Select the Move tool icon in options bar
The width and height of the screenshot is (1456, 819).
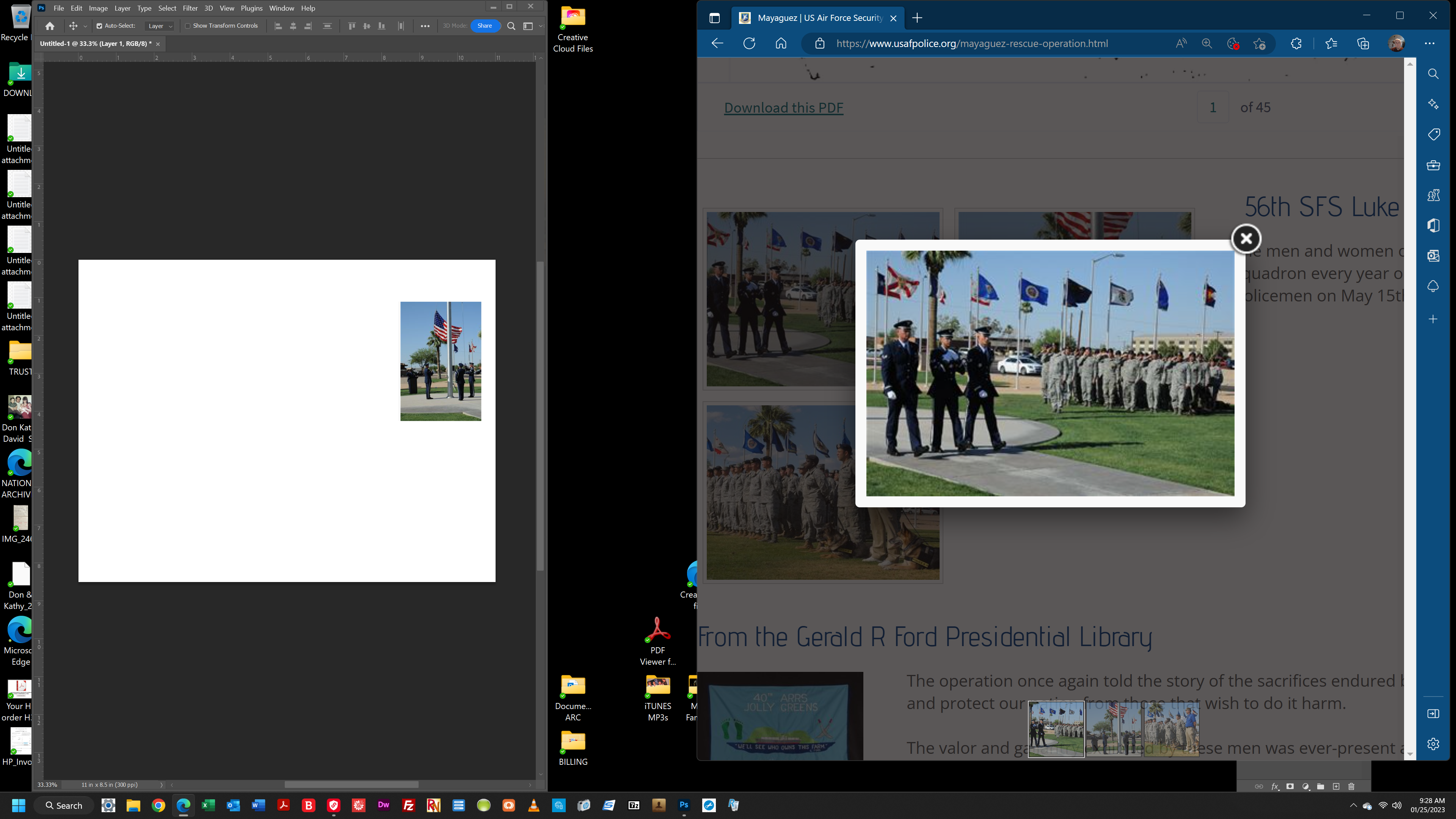73,26
